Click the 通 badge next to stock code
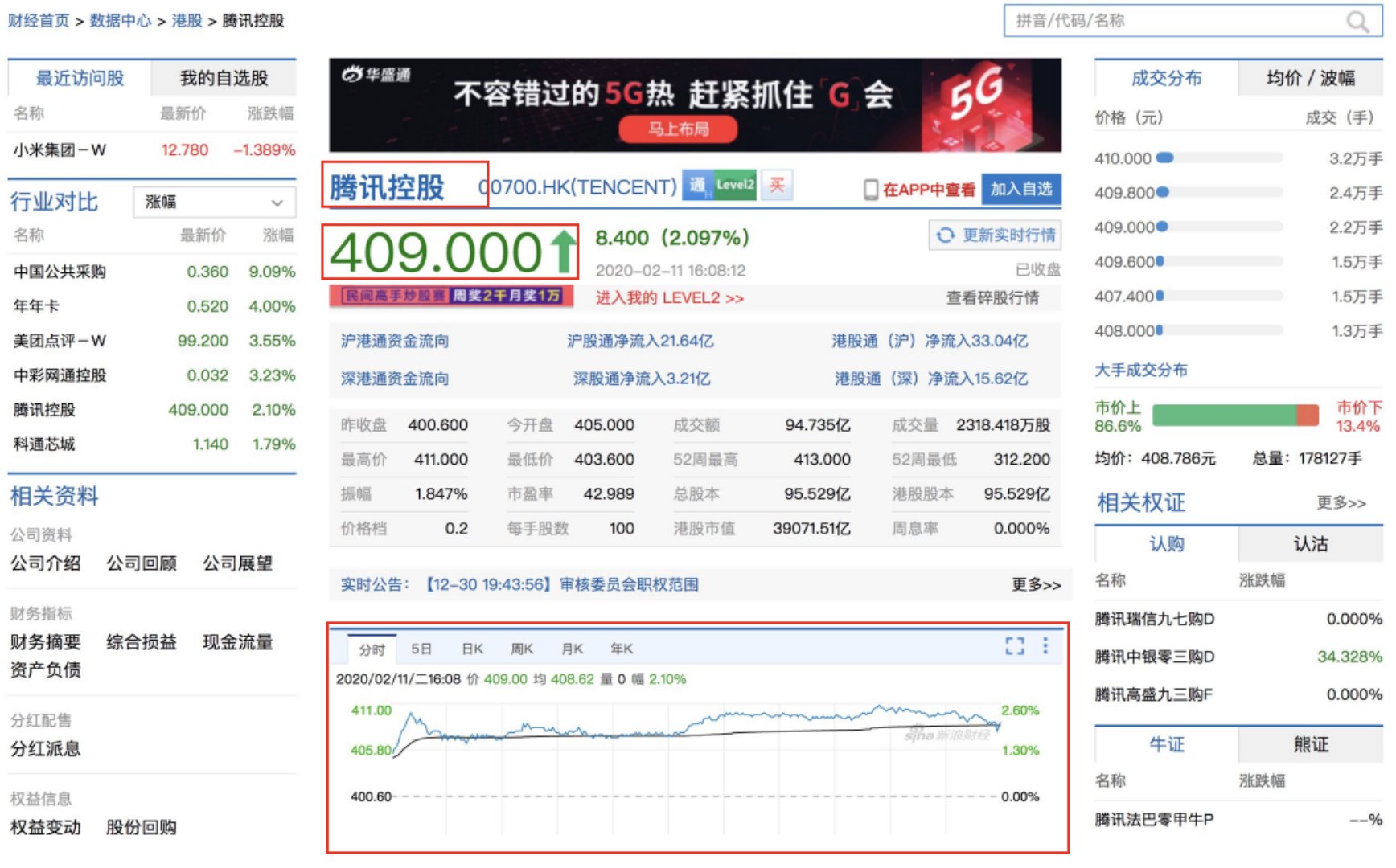 click(x=697, y=186)
